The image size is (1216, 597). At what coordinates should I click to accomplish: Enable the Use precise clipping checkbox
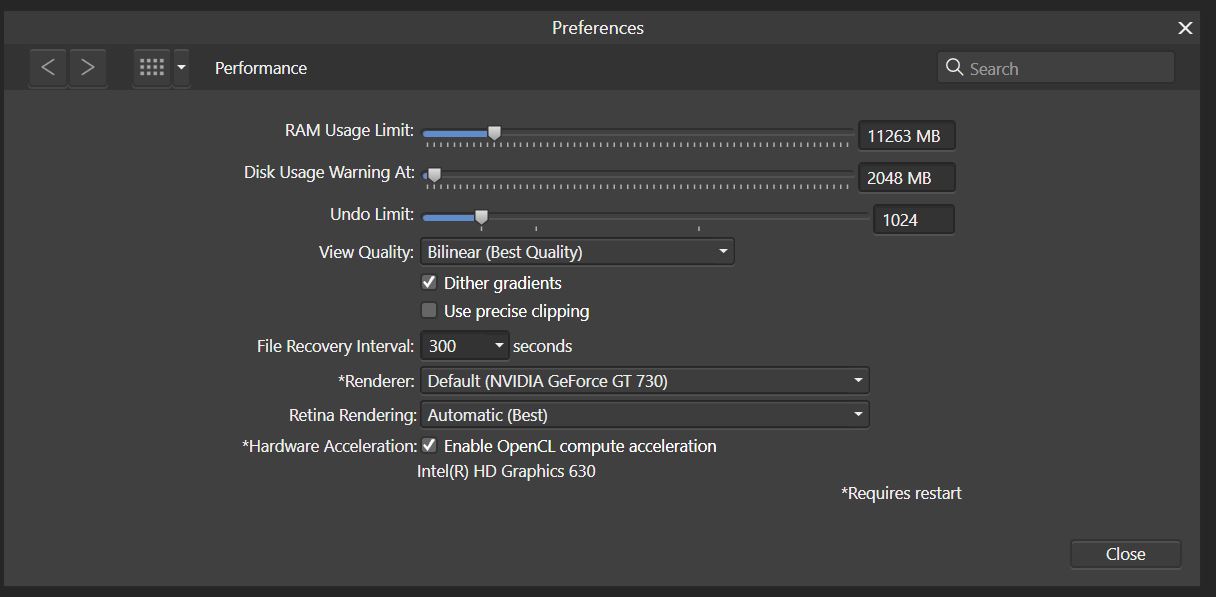[x=429, y=310]
